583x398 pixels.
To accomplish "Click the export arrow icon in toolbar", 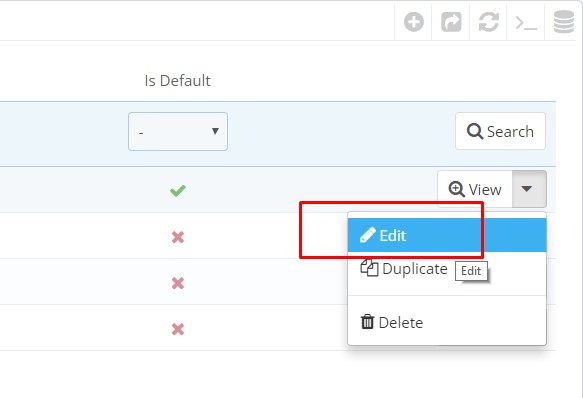I will pos(451,22).
